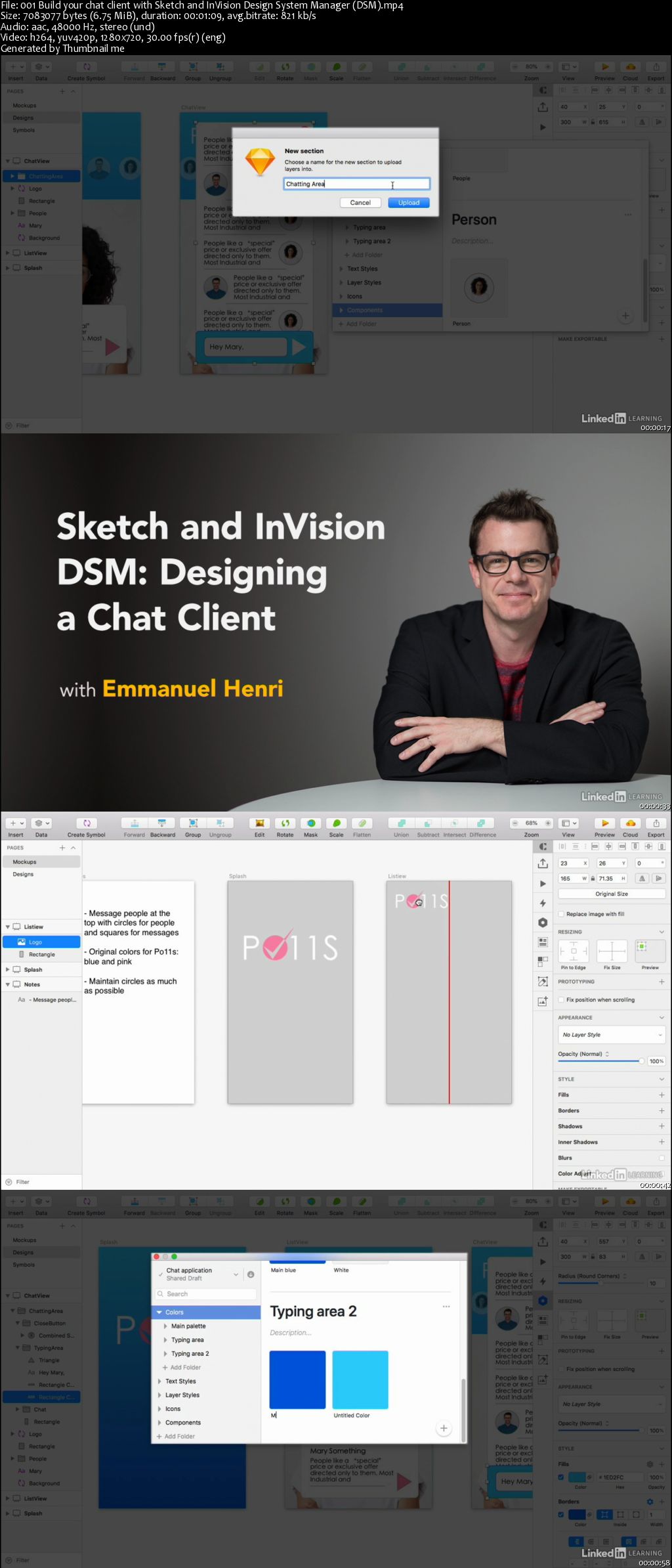
Task: Click Forward icon in the undimmed Sketch toolbar
Action: [x=135, y=823]
